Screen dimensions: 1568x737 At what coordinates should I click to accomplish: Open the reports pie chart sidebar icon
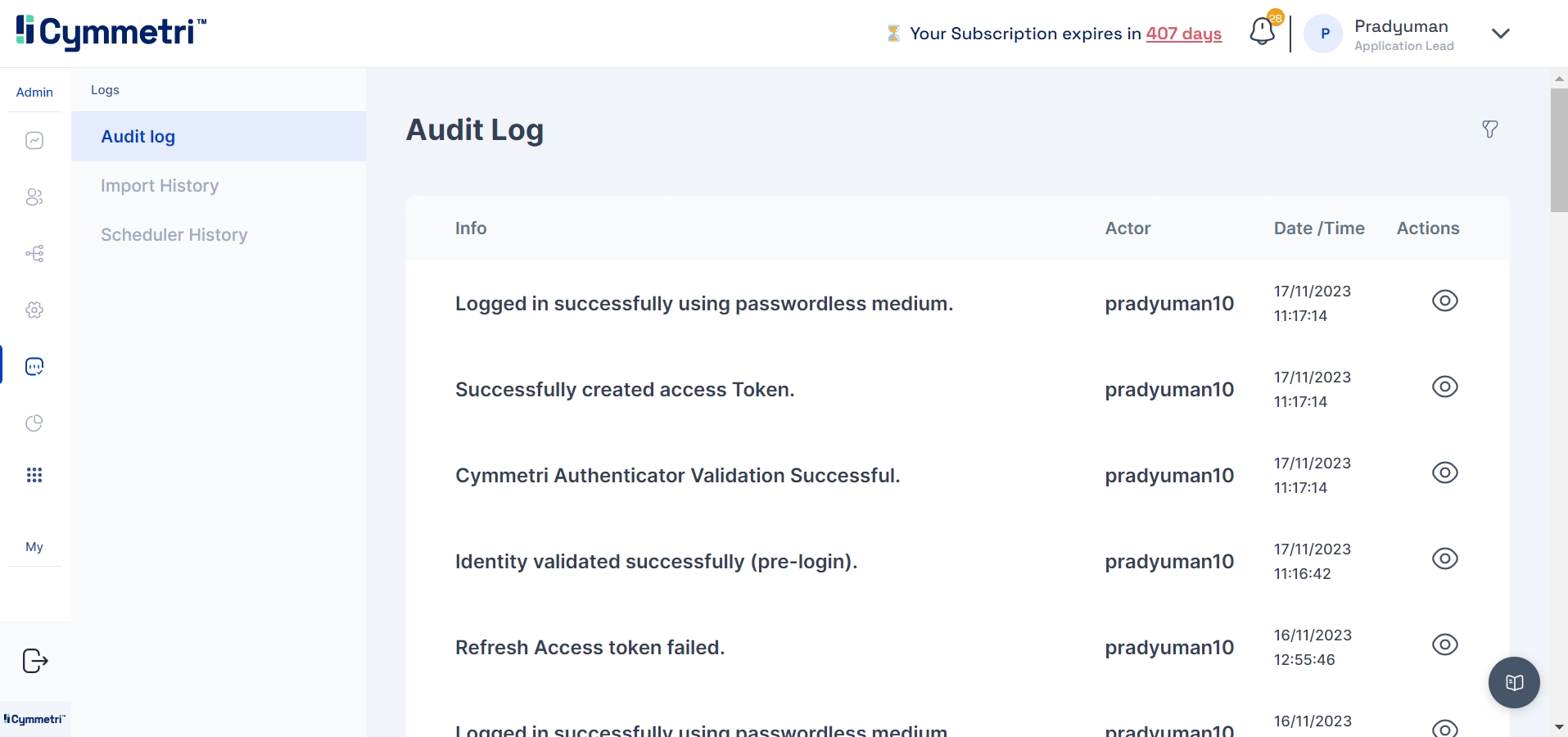[x=34, y=423]
